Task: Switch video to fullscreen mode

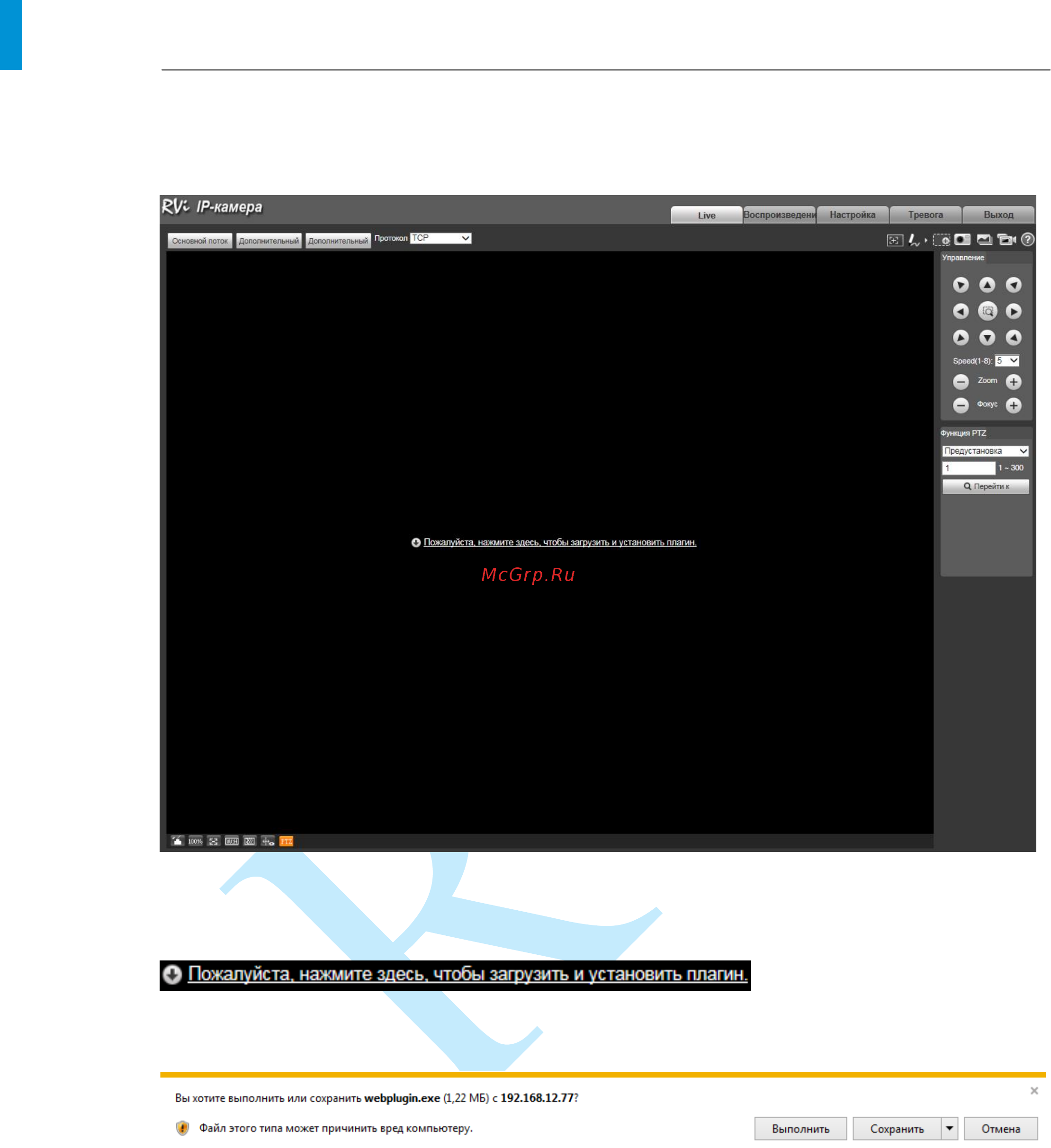Action: coord(214,841)
